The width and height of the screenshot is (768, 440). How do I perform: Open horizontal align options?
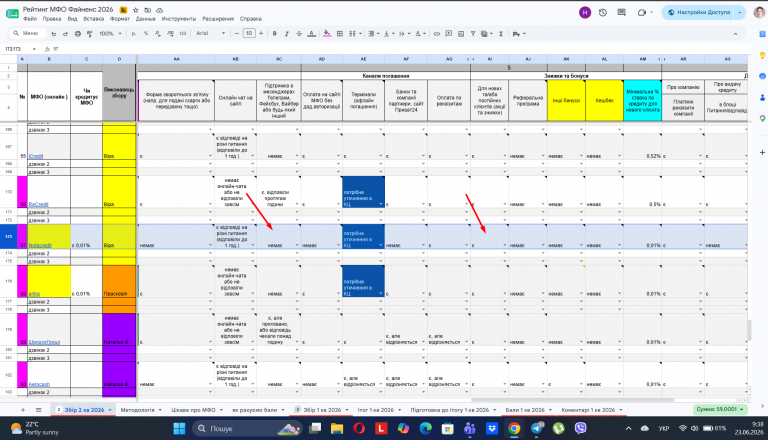(x=373, y=34)
